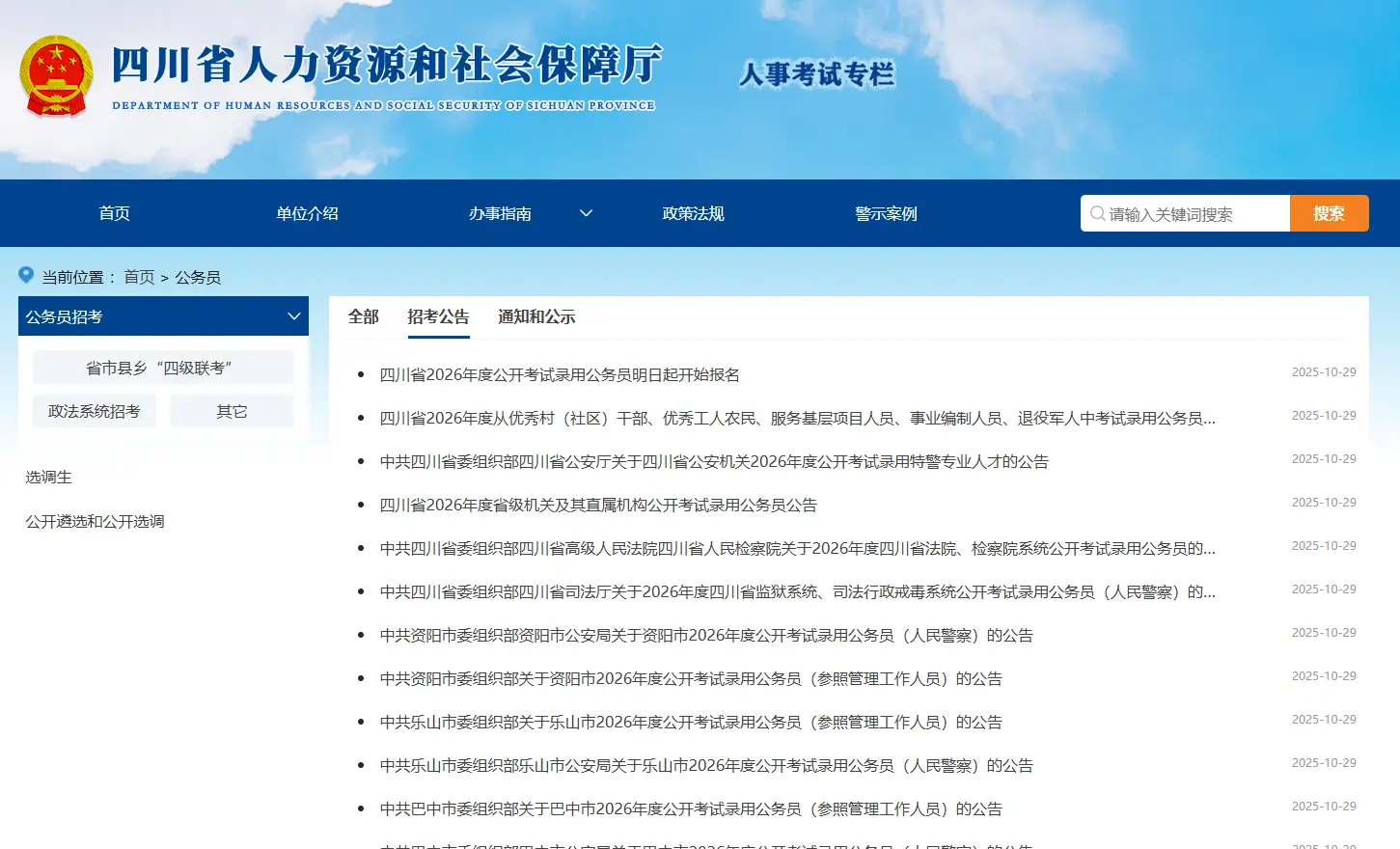Open the 单位介绍 navigation item

click(x=307, y=213)
